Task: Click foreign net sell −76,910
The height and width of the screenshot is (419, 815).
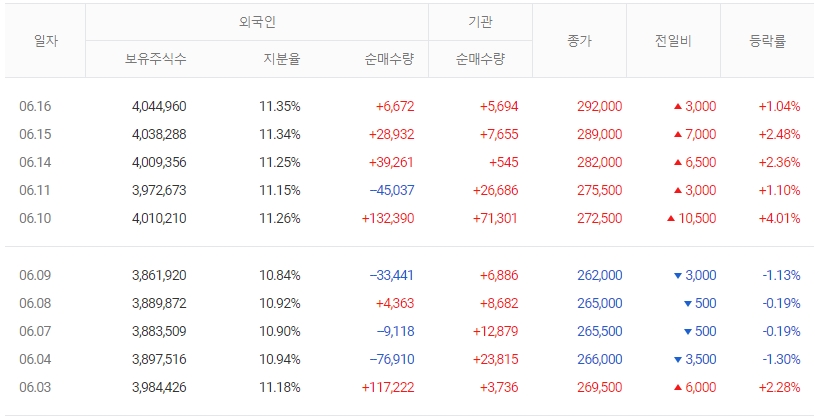Action: [392, 360]
